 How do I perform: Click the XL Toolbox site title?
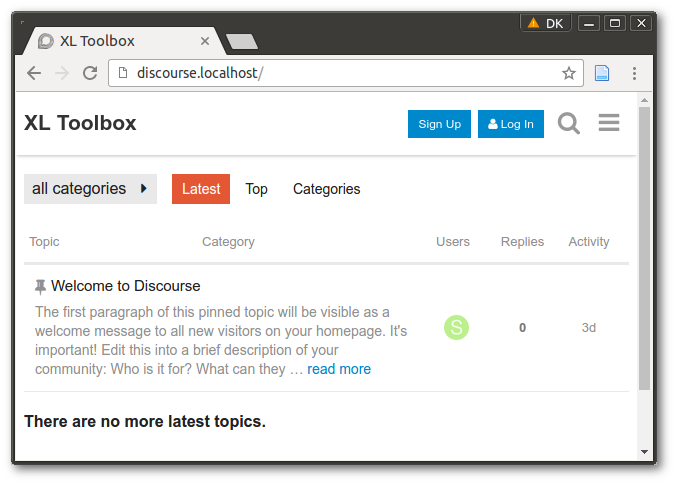[x=80, y=123]
